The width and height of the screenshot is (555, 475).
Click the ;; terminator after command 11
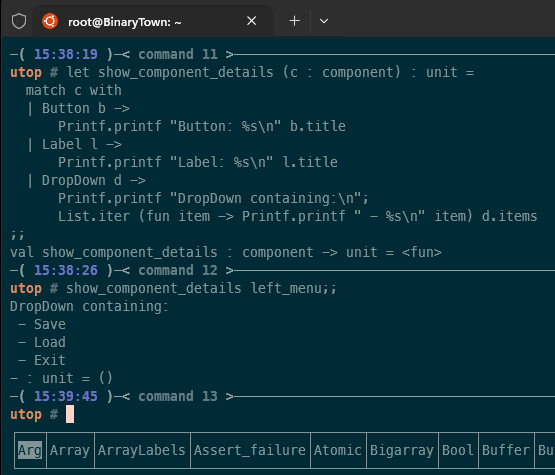[x=17, y=234]
